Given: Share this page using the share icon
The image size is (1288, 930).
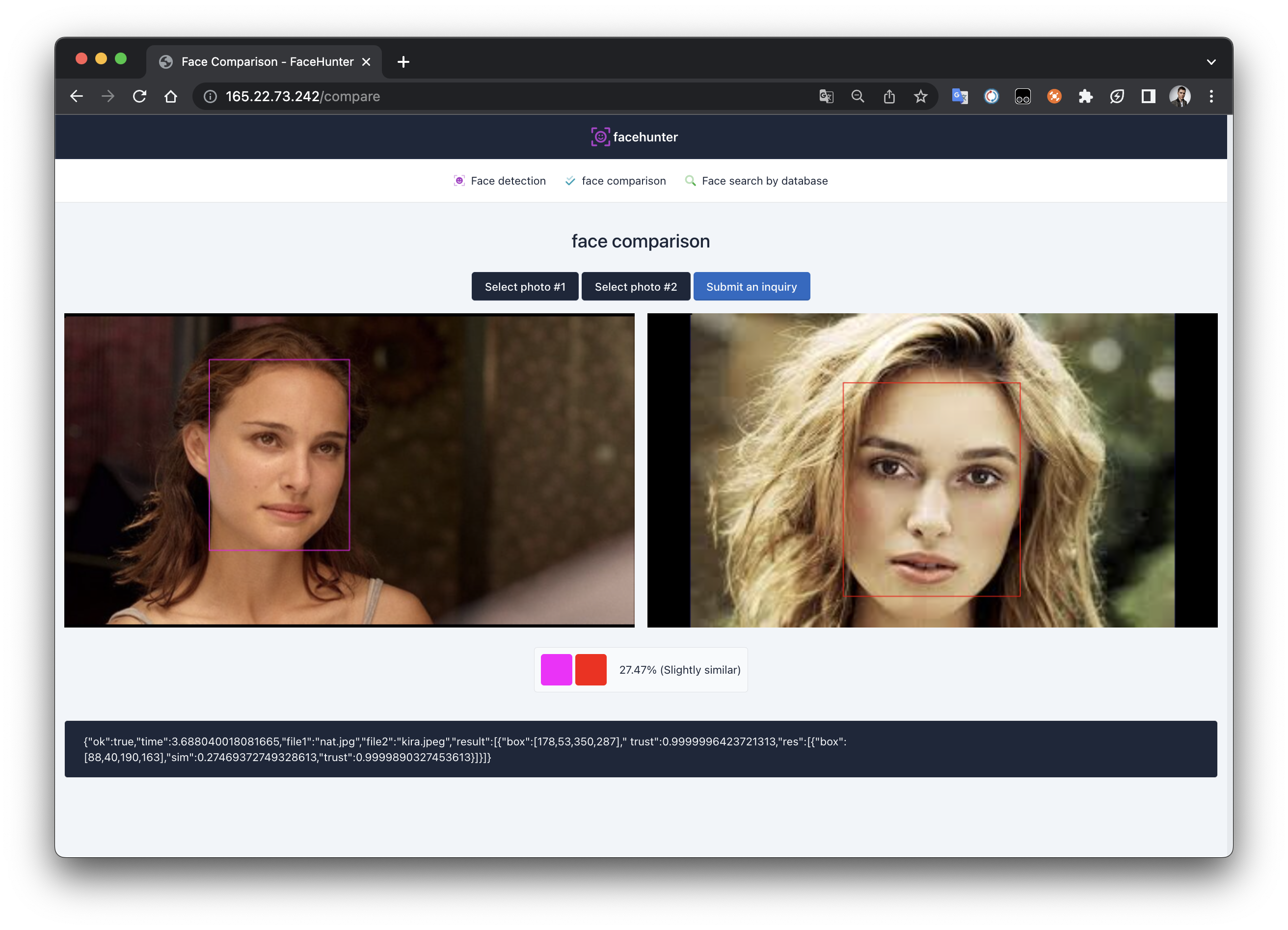Looking at the screenshot, I should tap(889, 97).
